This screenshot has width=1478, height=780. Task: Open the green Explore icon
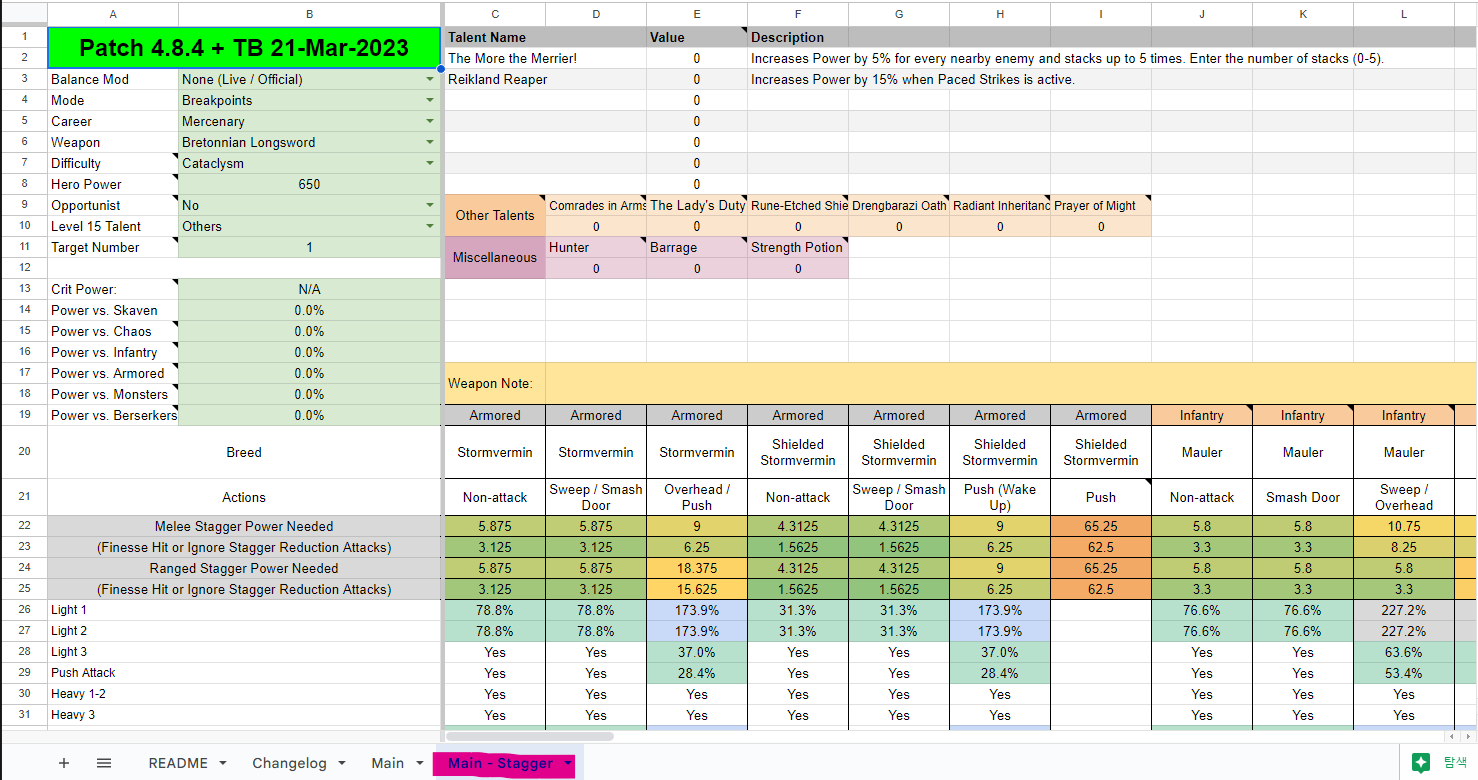[1421, 762]
